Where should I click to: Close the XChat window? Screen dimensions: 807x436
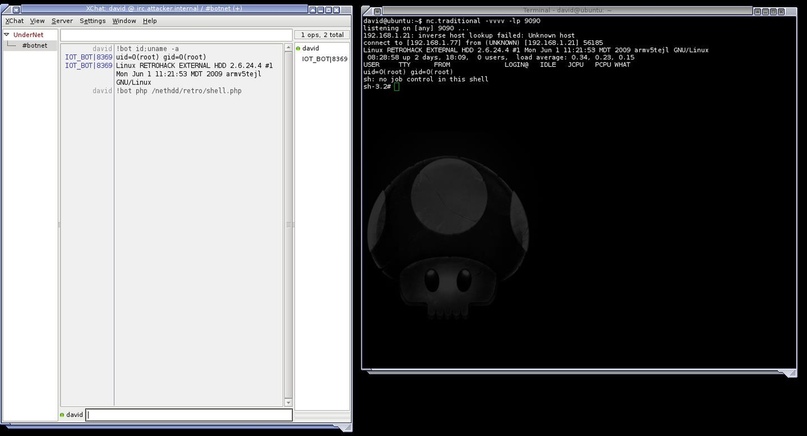pos(337,9)
